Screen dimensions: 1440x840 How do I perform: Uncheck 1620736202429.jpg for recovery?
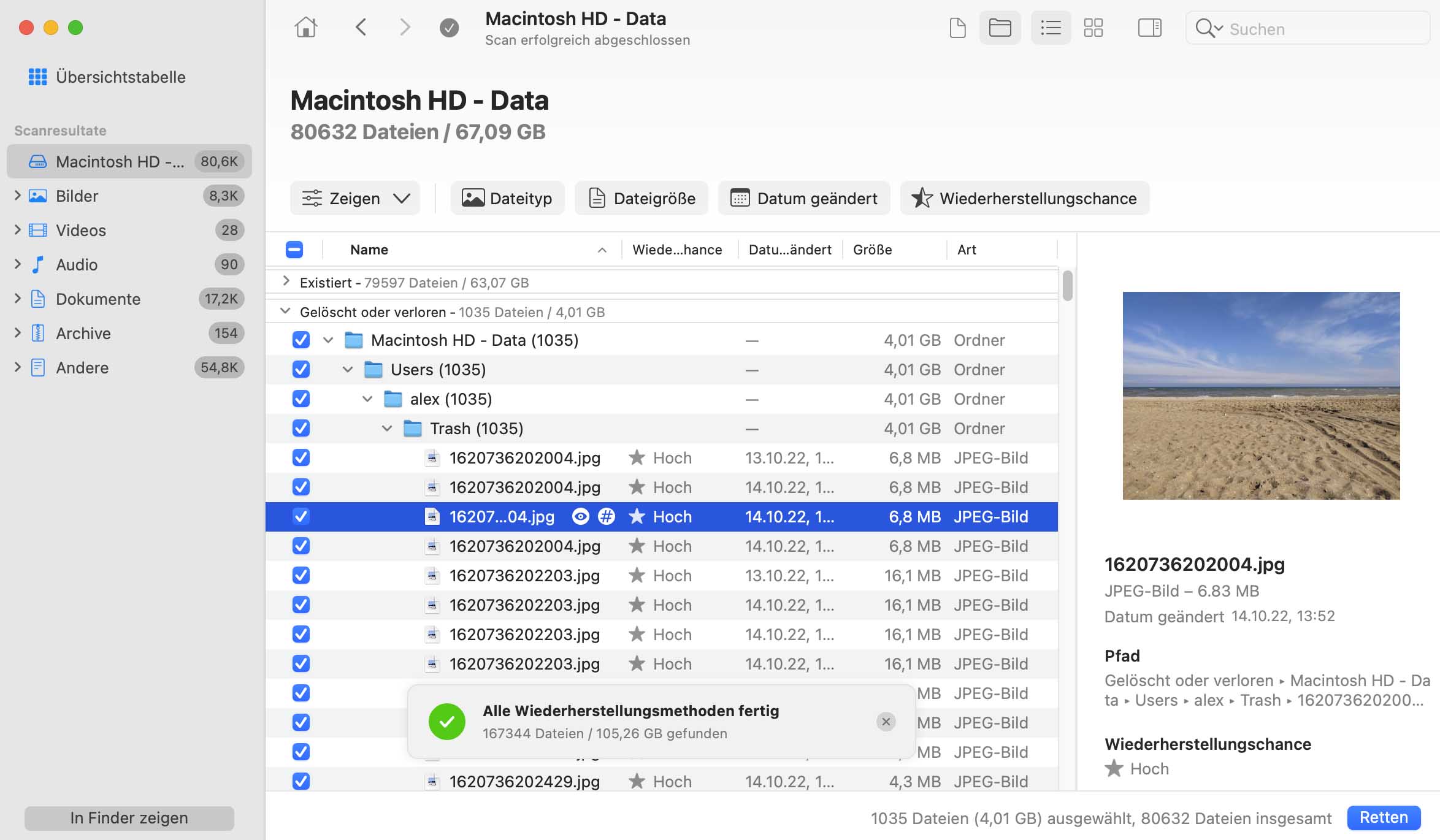tap(301, 781)
